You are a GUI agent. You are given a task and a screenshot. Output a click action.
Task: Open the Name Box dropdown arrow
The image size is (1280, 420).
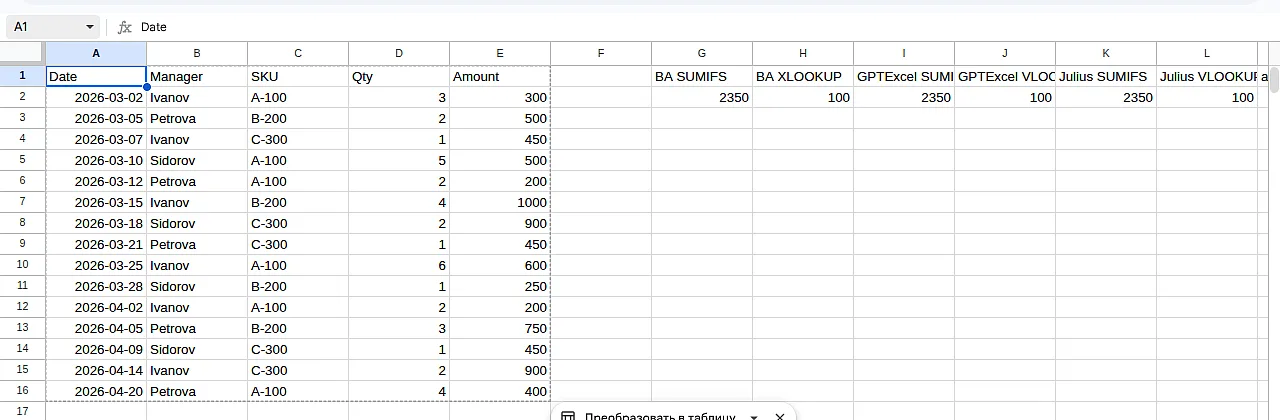(90, 27)
